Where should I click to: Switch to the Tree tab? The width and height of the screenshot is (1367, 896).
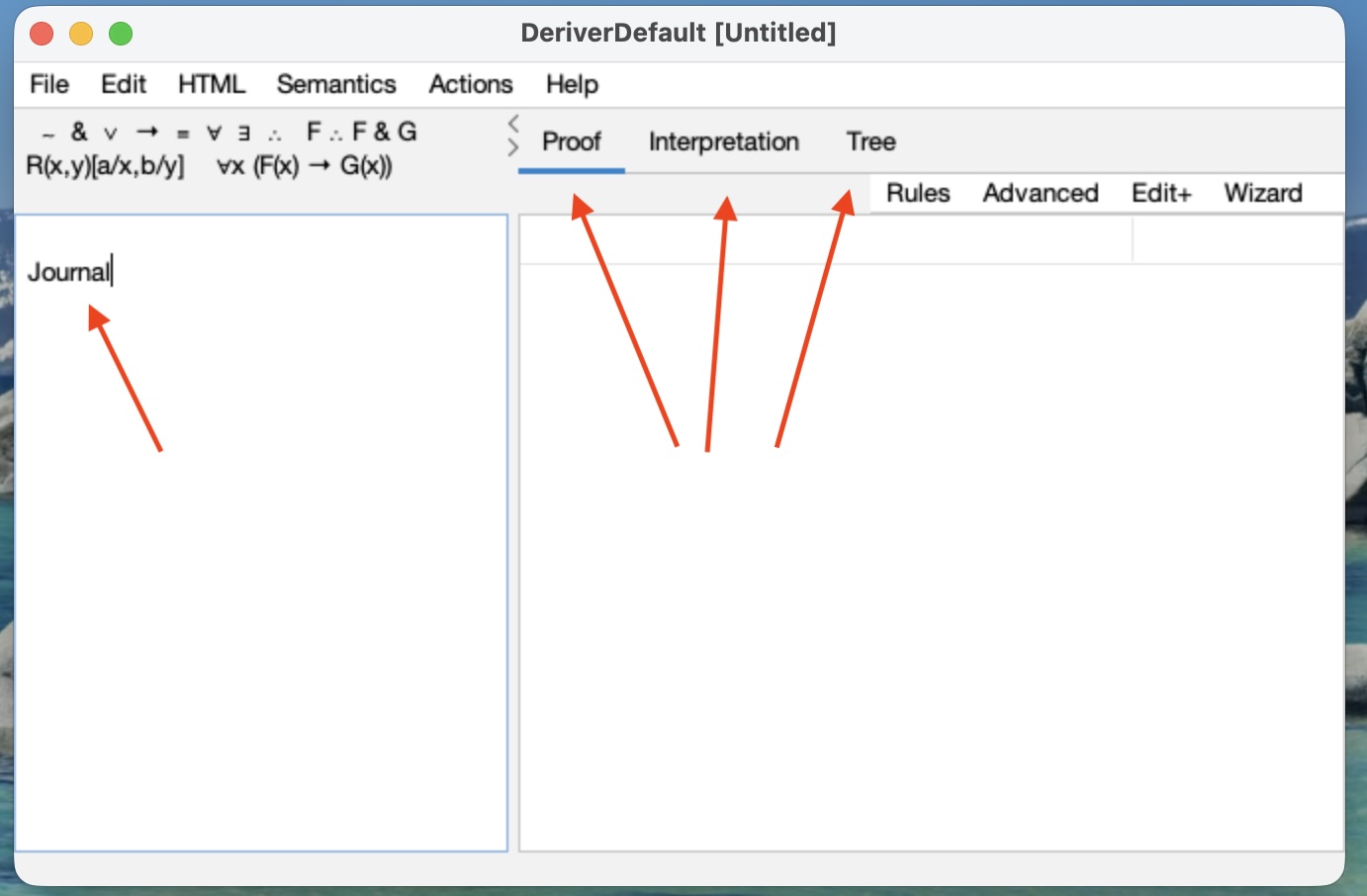click(870, 142)
